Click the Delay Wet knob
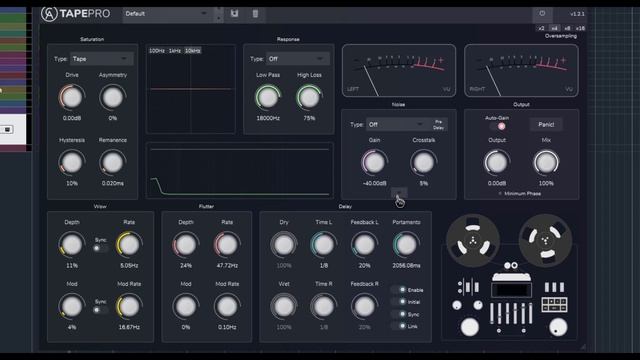The width and height of the screenshot is (640, 360). click(284, 306)
